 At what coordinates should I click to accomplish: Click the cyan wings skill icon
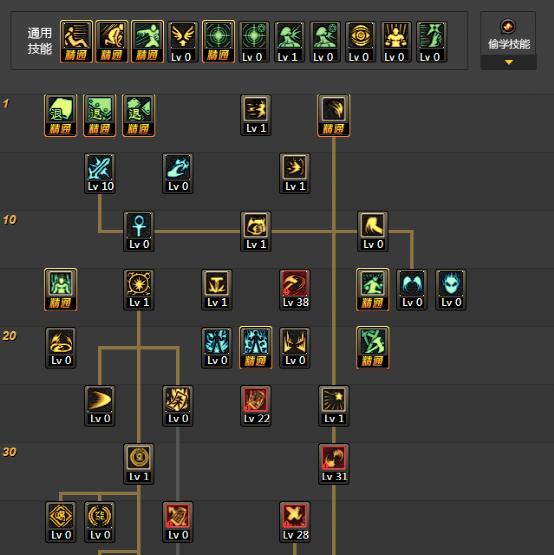point(412,290)
